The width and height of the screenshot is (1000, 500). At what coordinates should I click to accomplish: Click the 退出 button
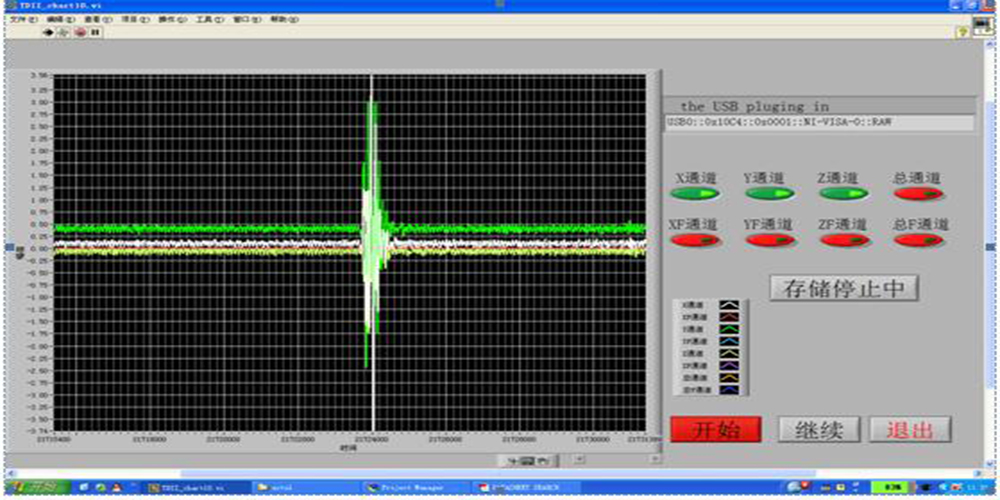click(910, 430)
